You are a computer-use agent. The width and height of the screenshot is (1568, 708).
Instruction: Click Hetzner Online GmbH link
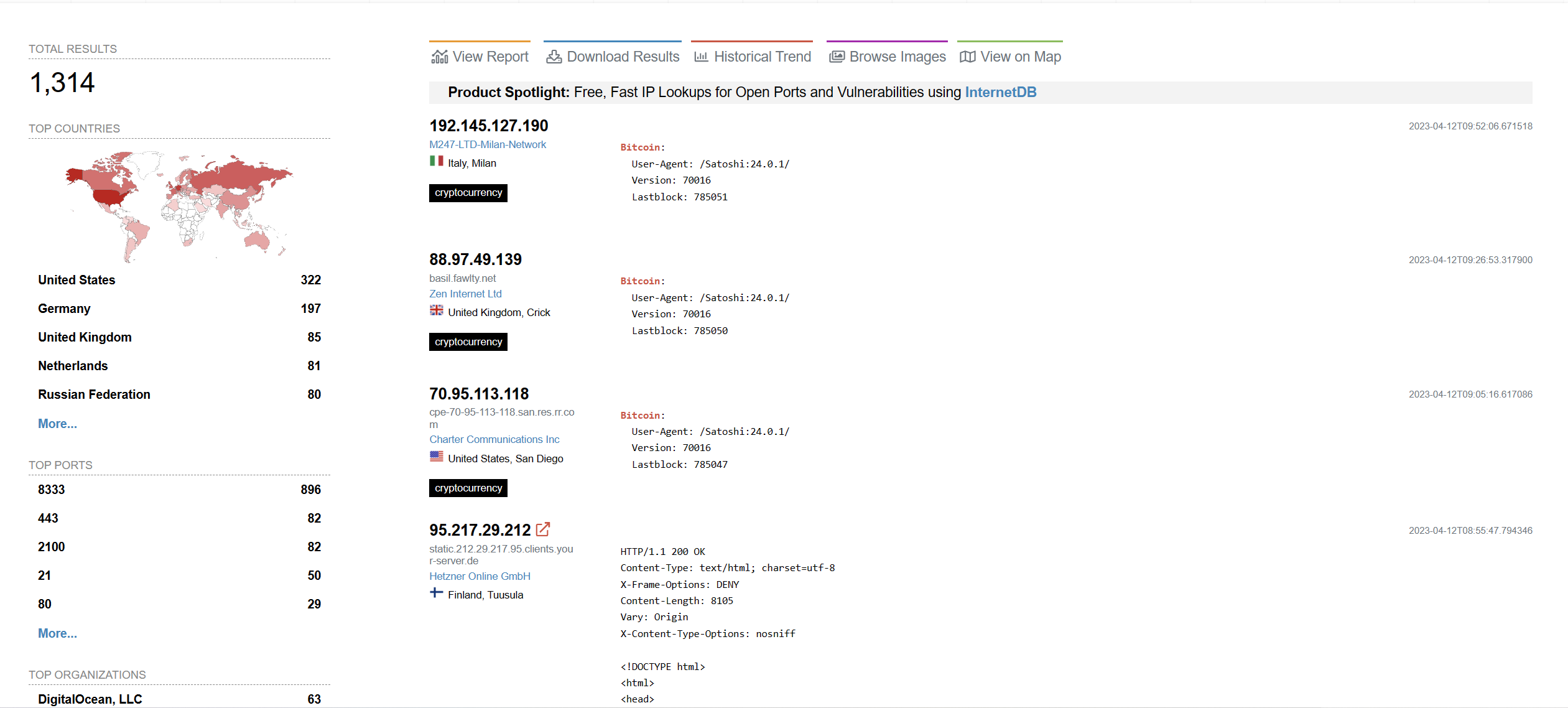pyautogui.click(x=480, y=576)
